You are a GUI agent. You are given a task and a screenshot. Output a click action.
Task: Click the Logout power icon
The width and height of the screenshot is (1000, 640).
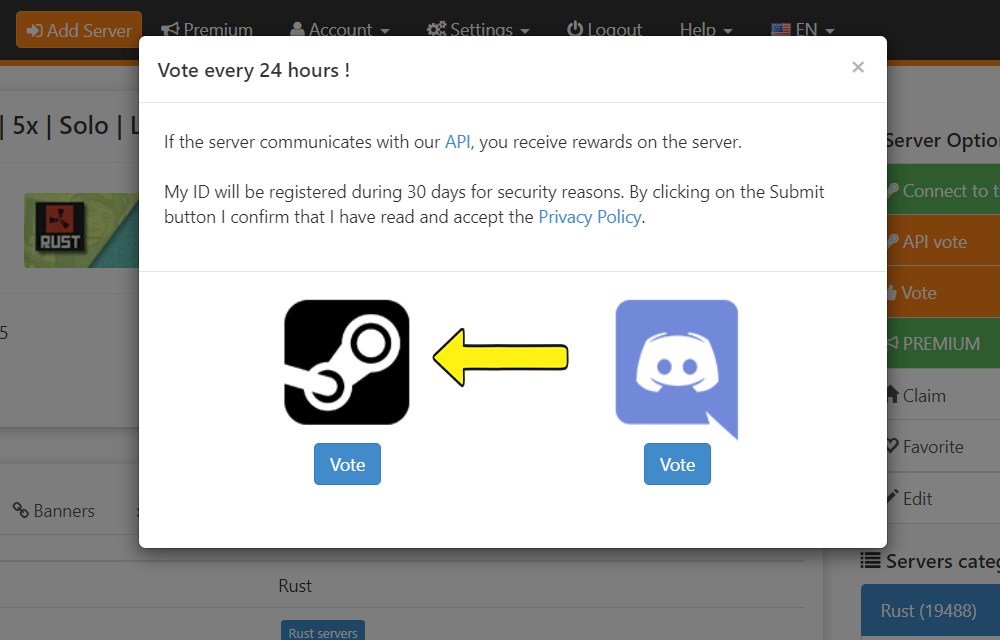[575, 29]
